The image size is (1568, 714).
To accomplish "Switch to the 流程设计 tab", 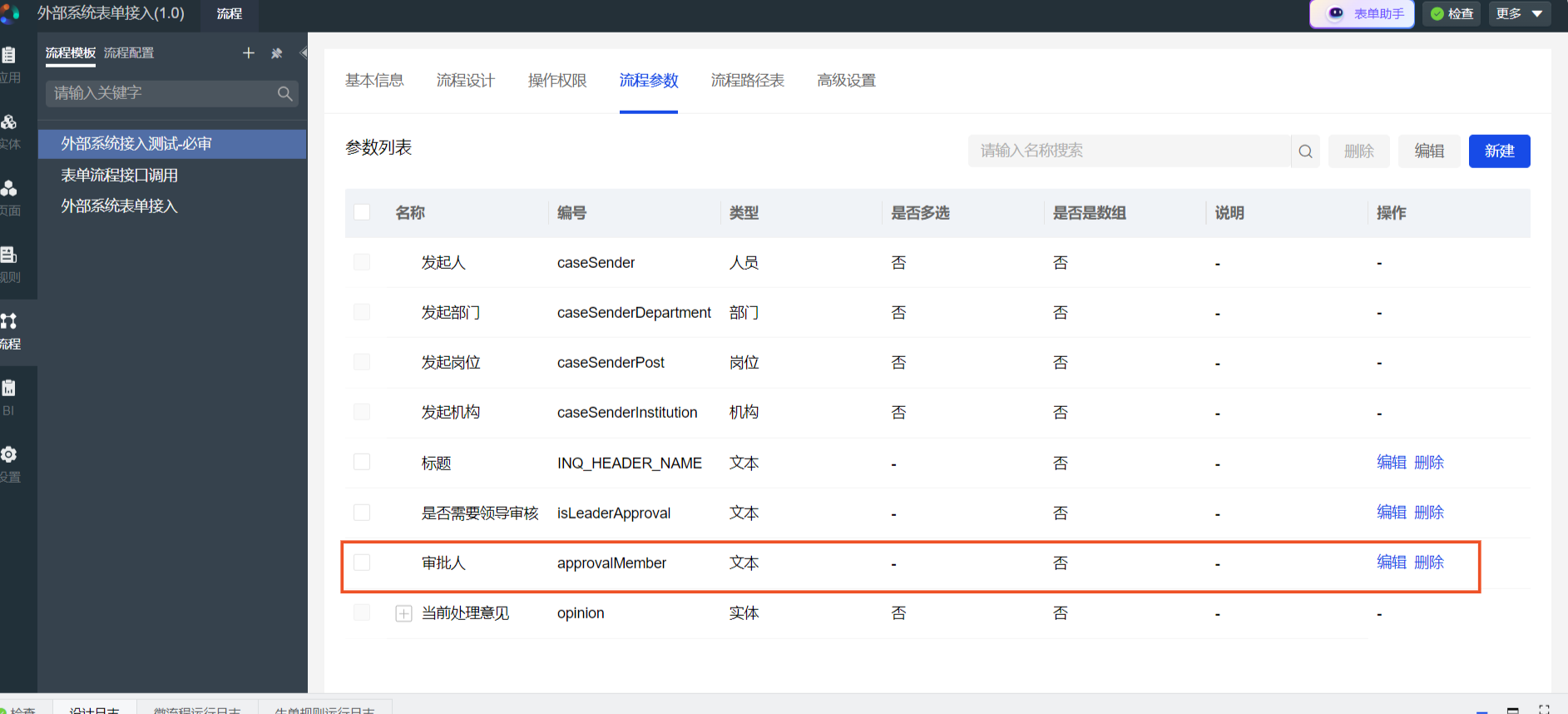I will (x=465, y=81).
